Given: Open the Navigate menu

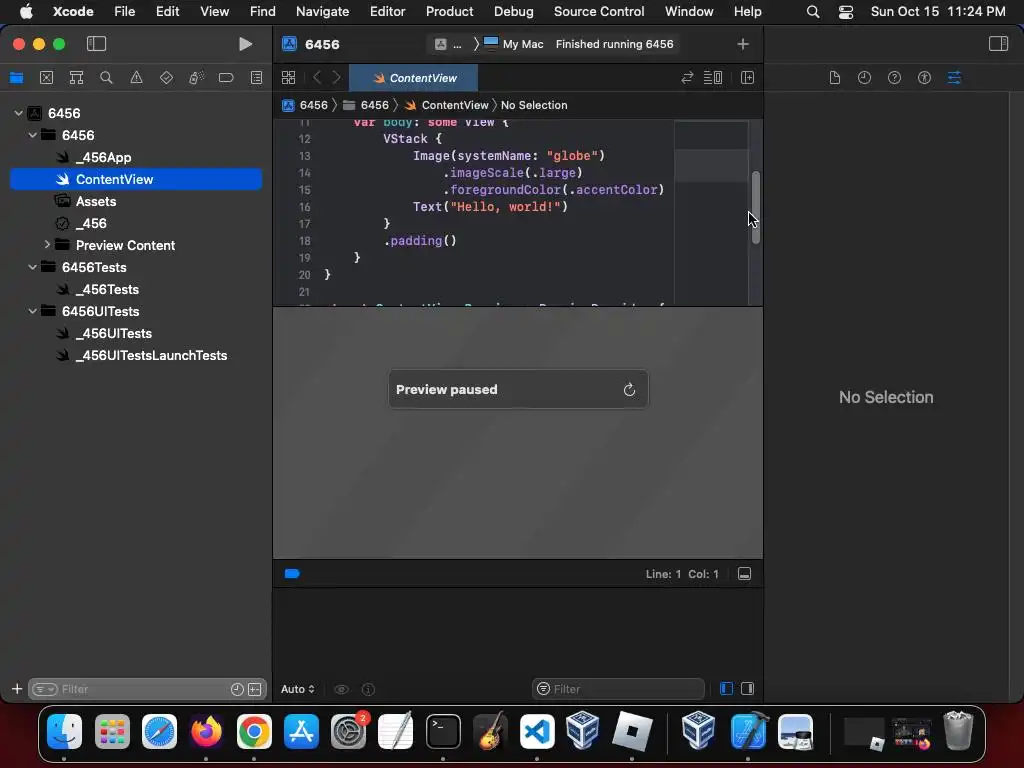Looking at the screenshot, I should [323, 11].
